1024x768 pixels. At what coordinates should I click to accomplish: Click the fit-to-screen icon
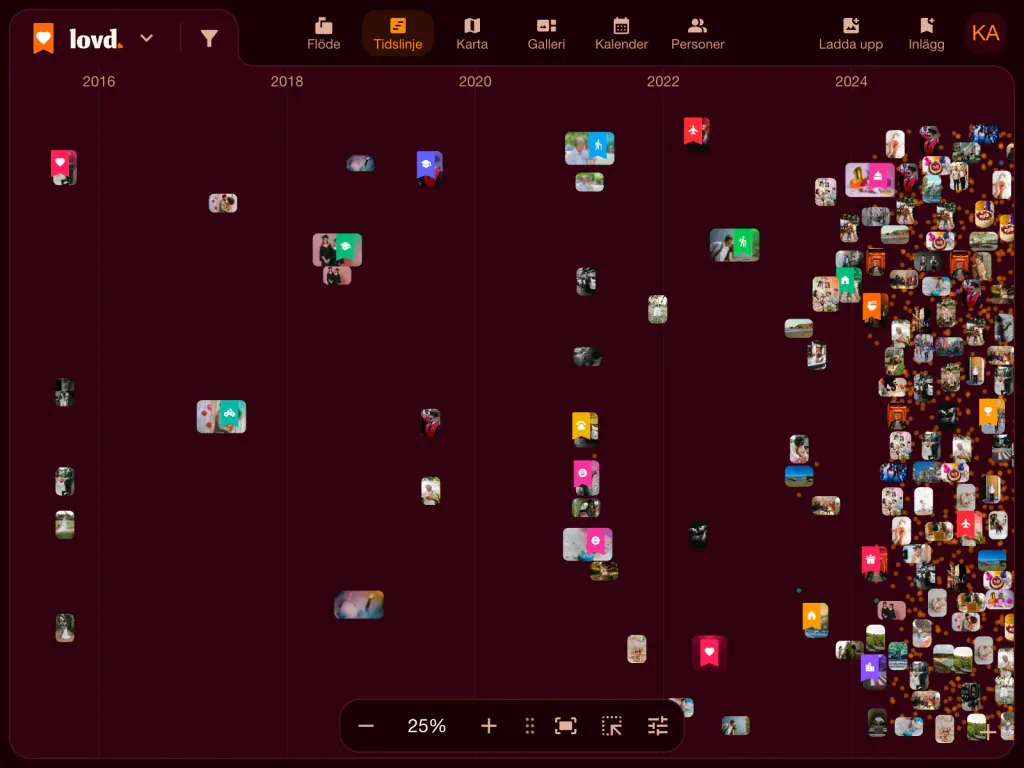[566, 726]
